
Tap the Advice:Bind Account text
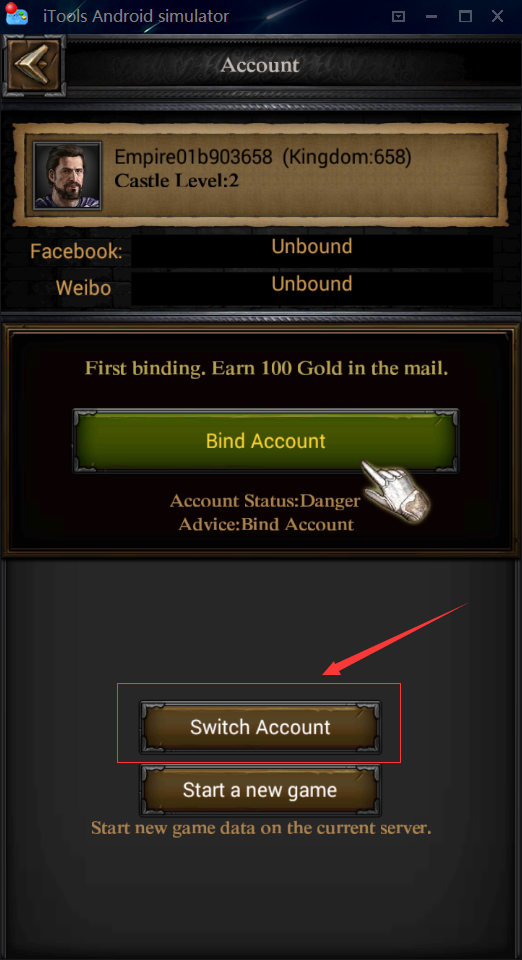(x=266, y=525)
